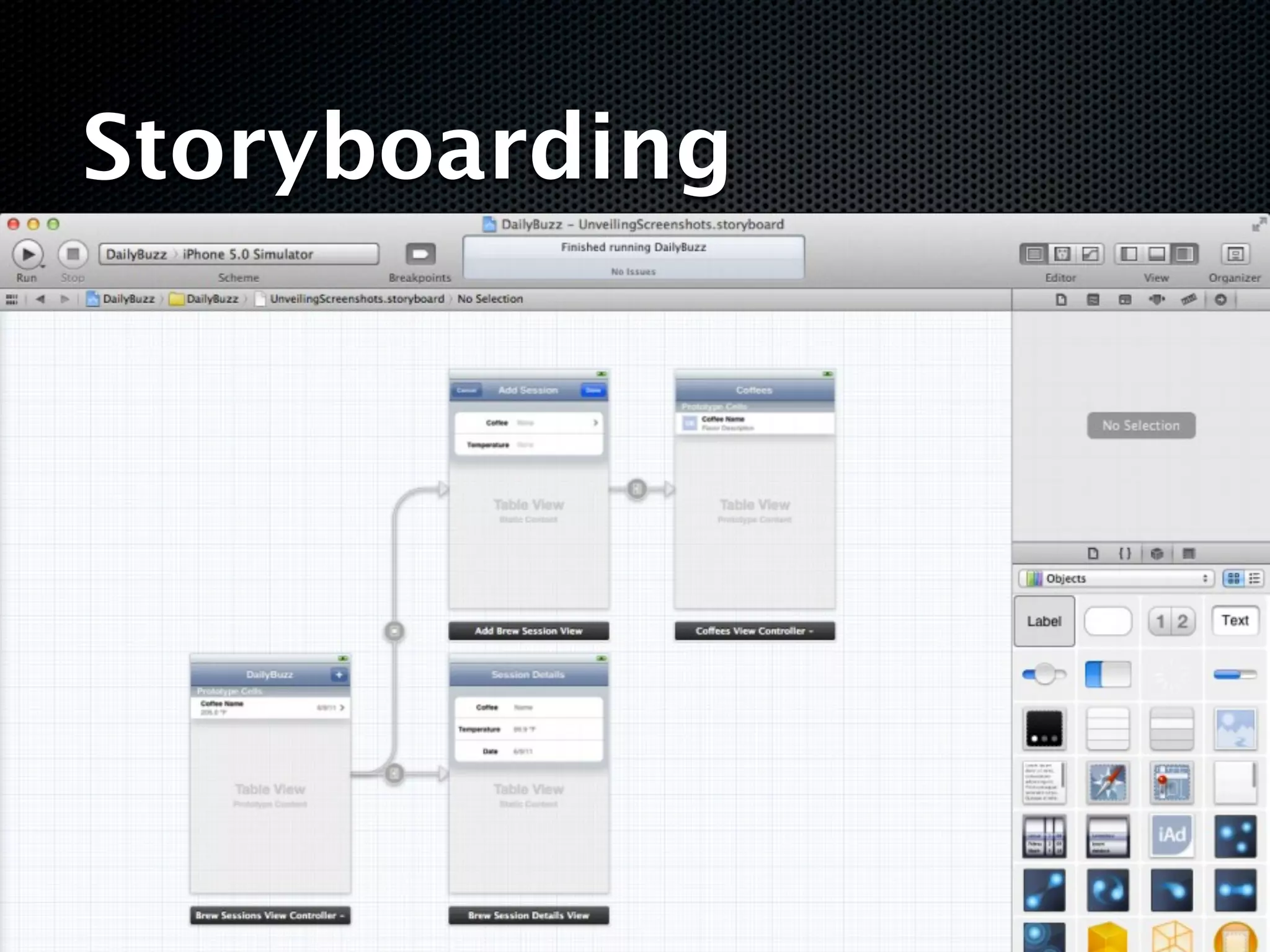
Task: Click No Selection in jump bar
Action: pyautogui.click(x=490, y=299)
